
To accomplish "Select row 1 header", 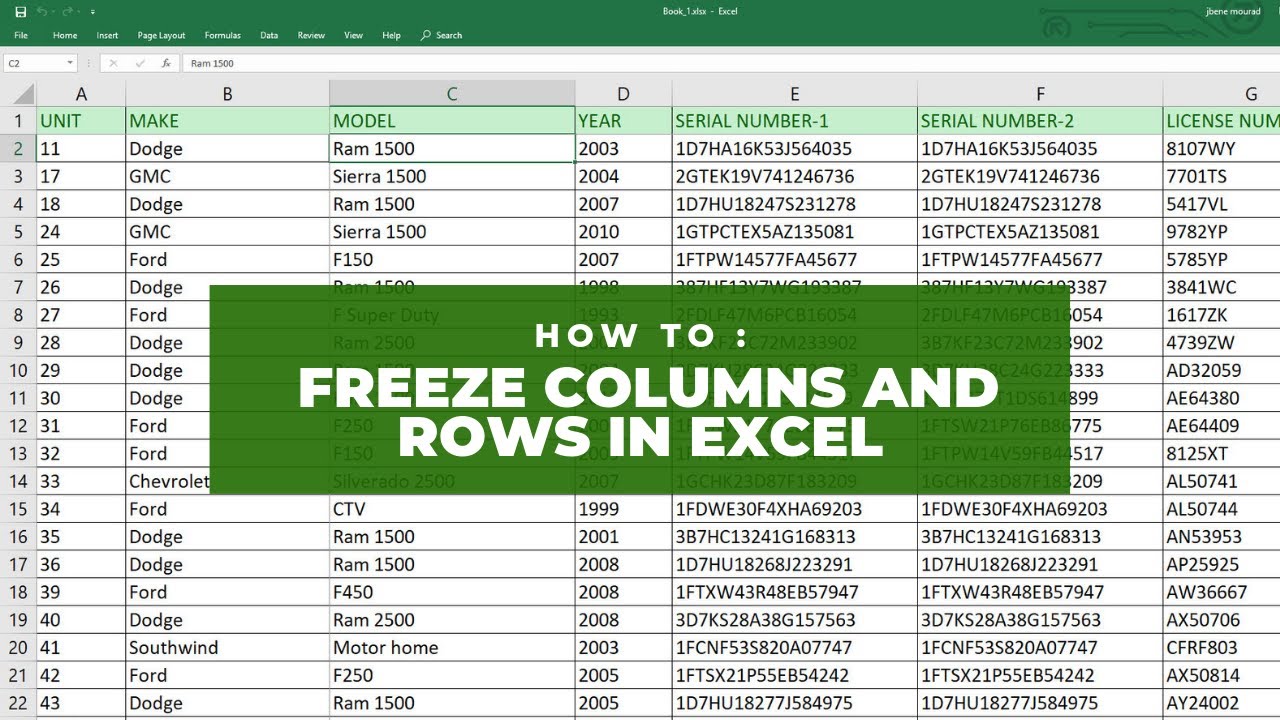I will point(18,121).
